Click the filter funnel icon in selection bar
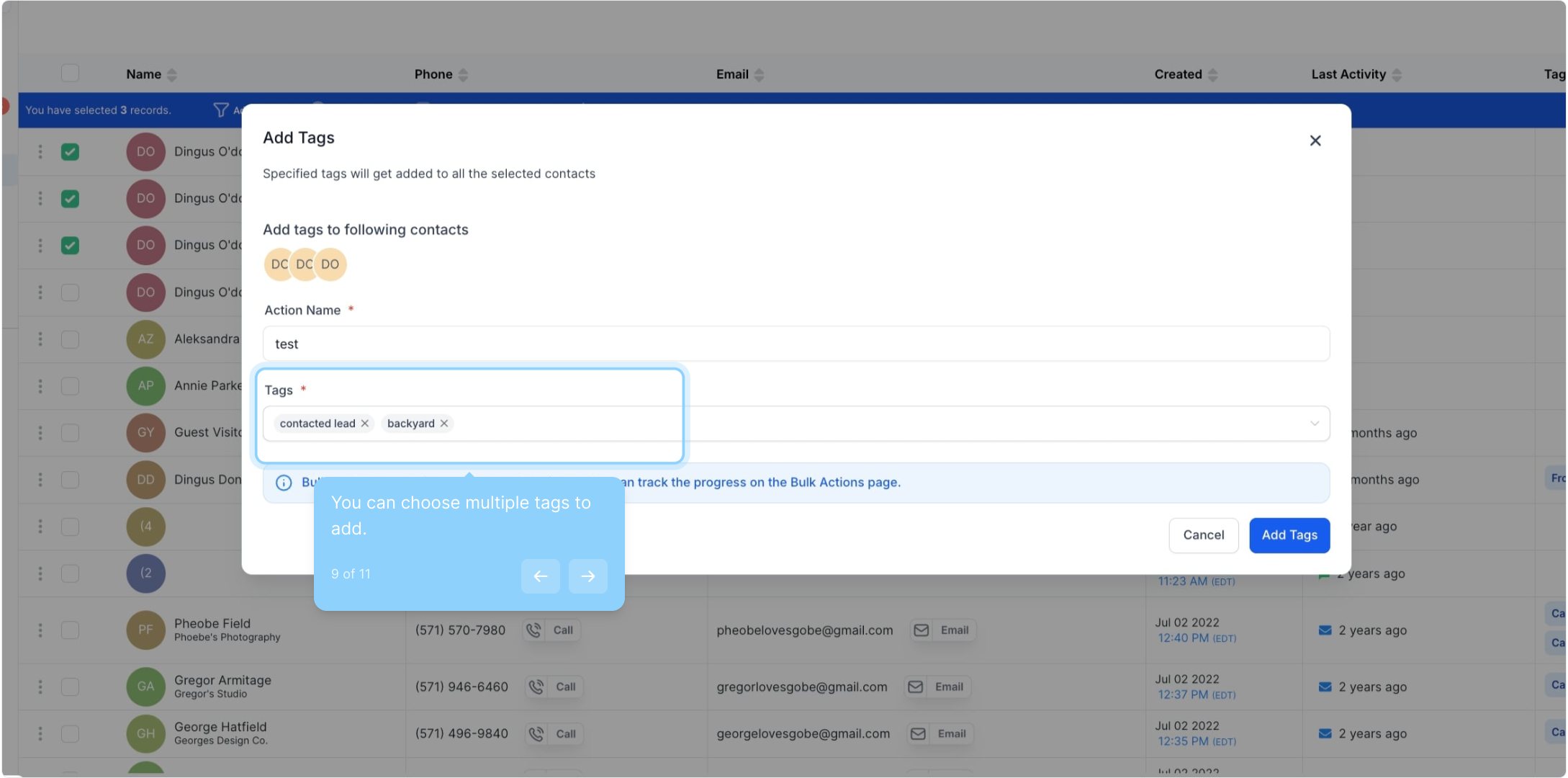 [221, 109]
